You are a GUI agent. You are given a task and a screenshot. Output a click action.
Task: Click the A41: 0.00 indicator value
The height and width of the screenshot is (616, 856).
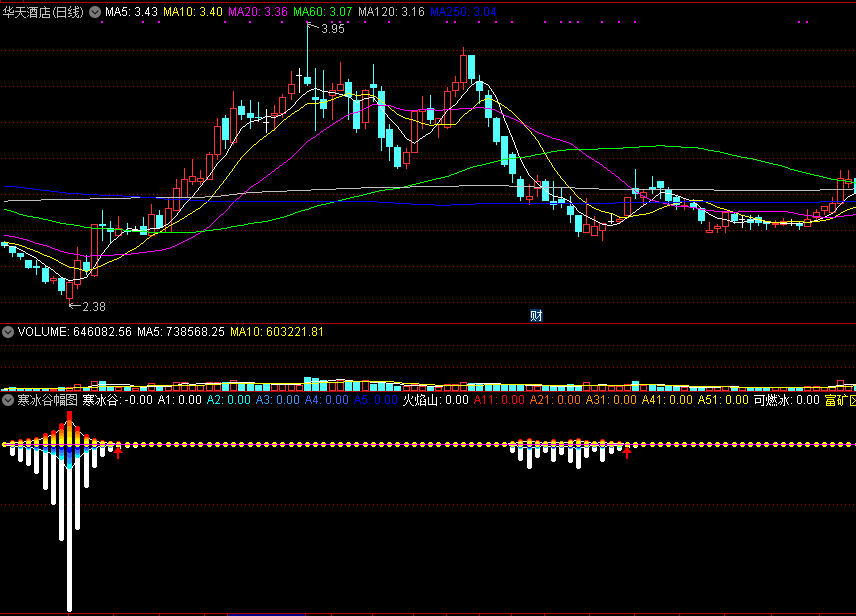point(667,400)
